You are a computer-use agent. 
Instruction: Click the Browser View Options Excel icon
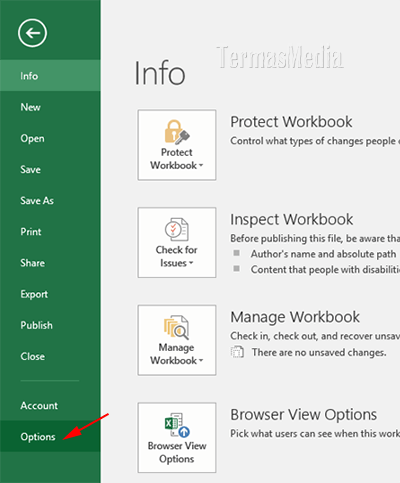[177, 425]
